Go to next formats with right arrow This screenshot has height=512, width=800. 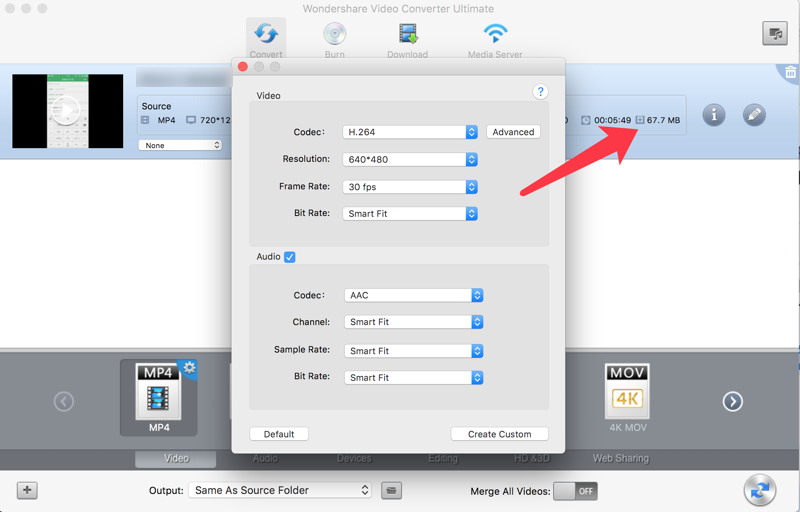(733, 401)
